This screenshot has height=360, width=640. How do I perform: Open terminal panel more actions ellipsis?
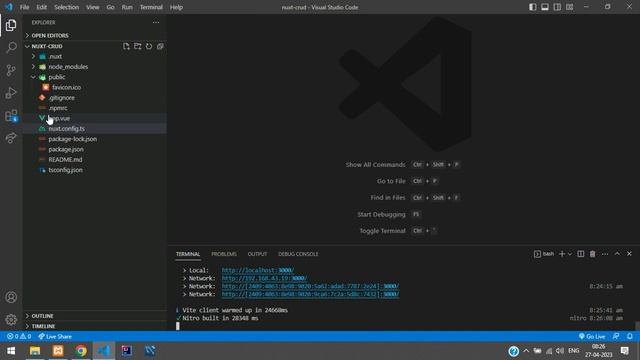point(604,254)
